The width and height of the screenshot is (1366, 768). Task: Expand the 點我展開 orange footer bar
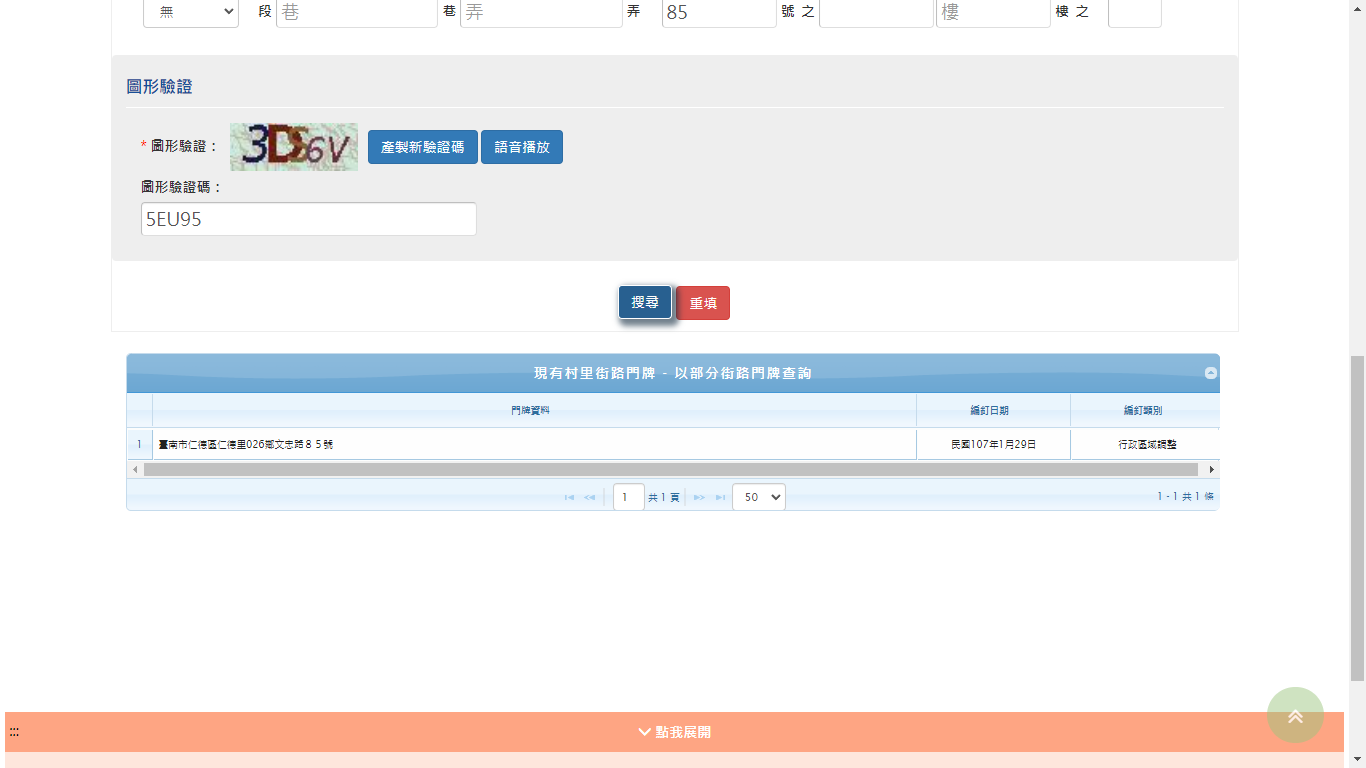(674, 732)
